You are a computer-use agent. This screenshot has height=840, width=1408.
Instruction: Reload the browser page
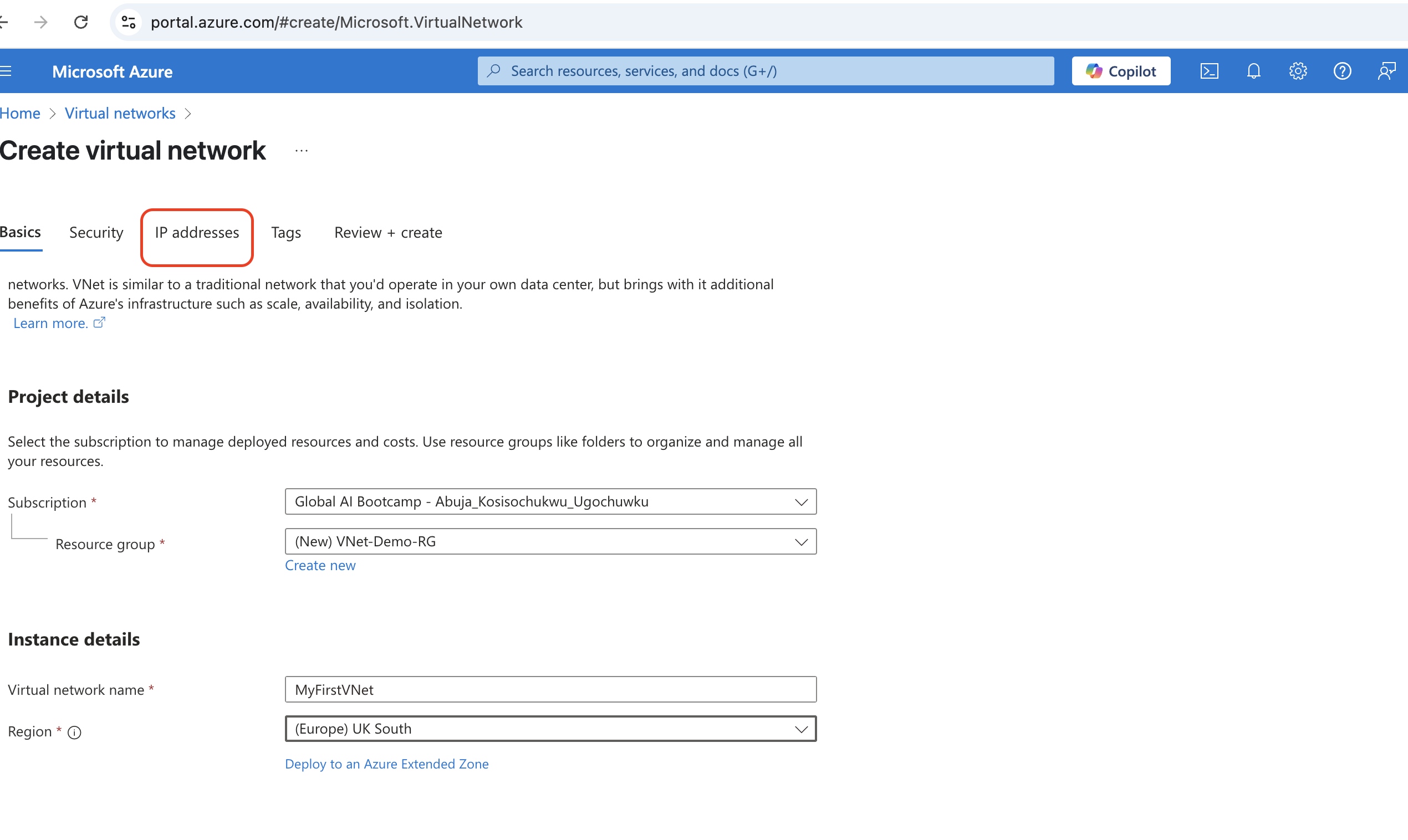click(81, 22)
